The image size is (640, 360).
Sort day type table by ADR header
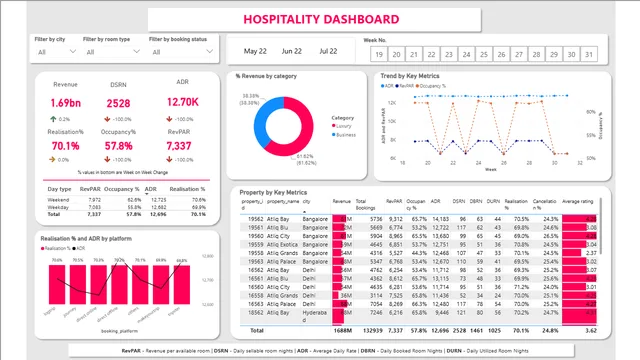click(151, 189)
